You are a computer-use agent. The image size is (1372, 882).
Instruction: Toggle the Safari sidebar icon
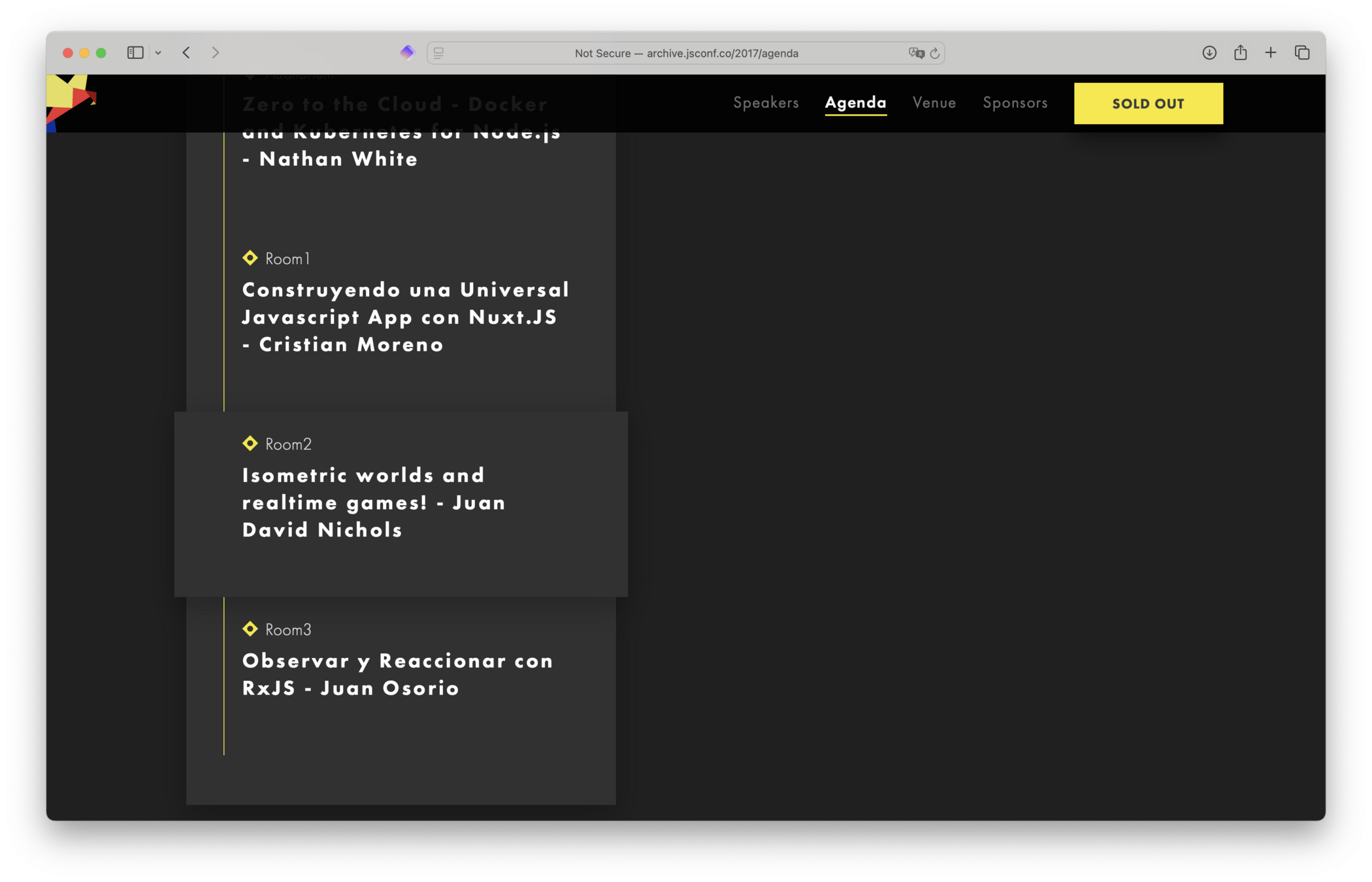click(x=135, y=53)
